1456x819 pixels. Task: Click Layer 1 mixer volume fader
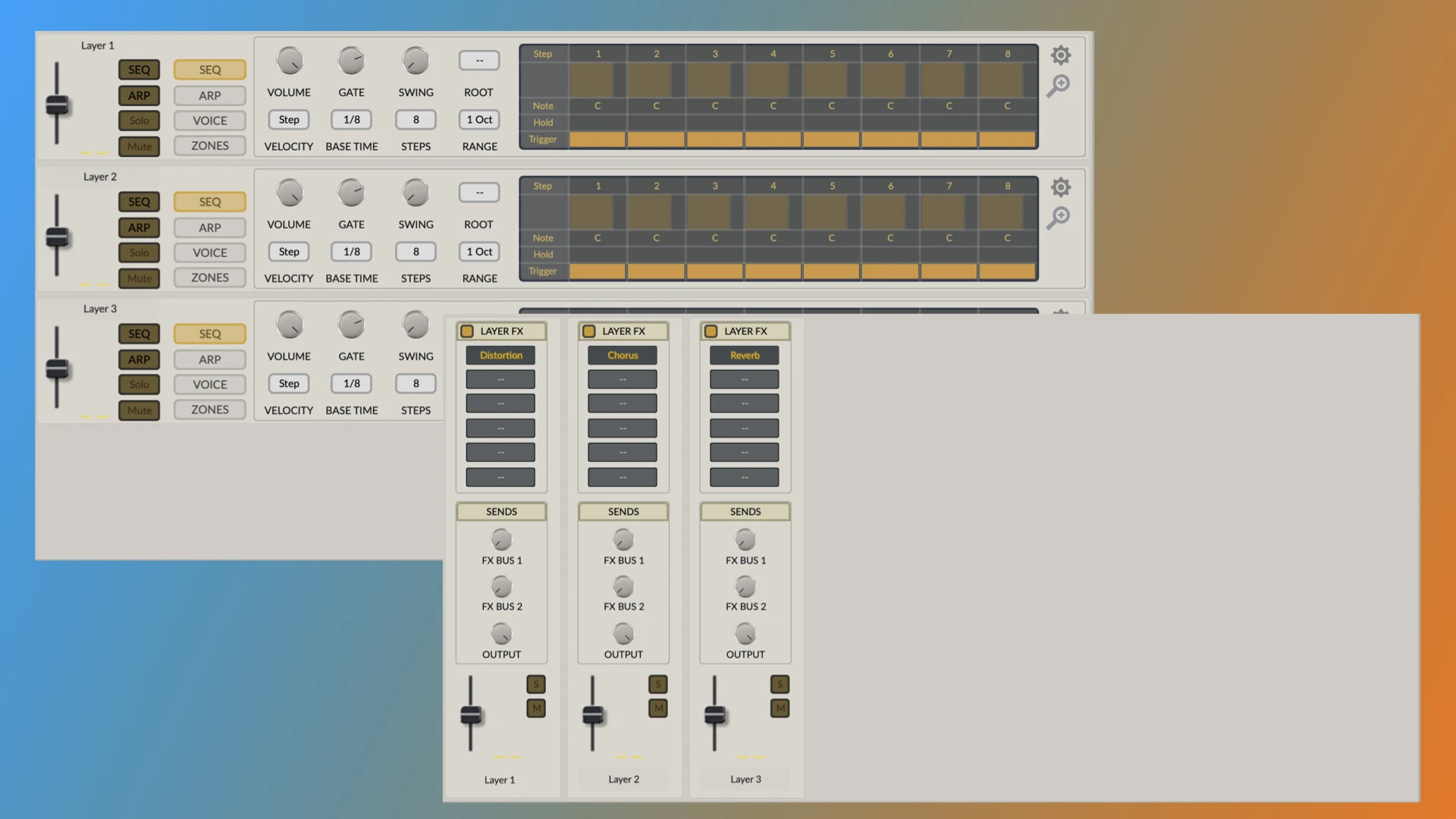click(x=471, y=714)
